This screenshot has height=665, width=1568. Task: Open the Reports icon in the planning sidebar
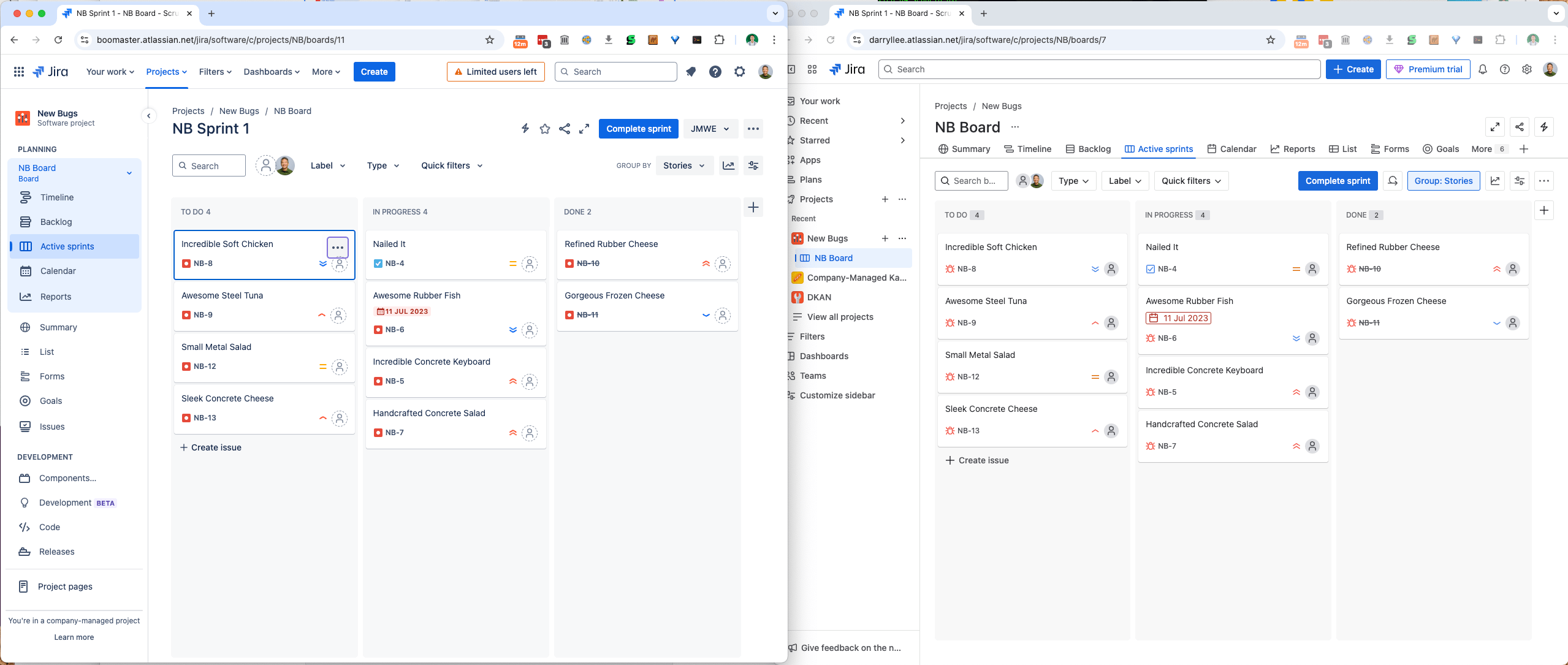(x=25, y=296)
